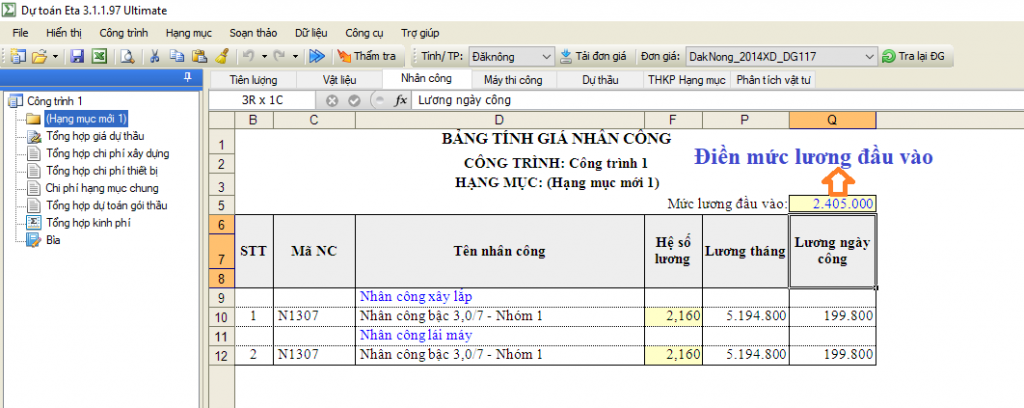Click the new project toolbar icon

pos(18,57)
